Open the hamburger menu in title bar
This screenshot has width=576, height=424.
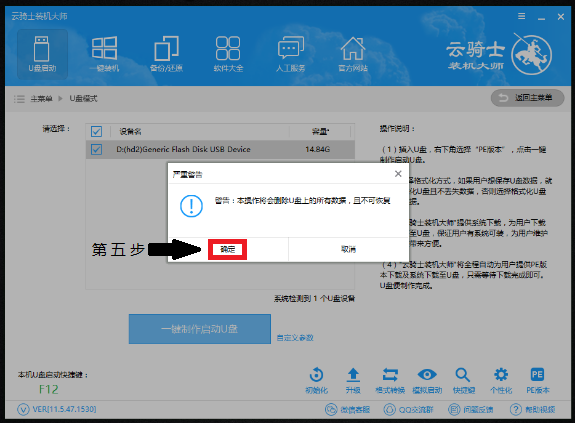521,16
